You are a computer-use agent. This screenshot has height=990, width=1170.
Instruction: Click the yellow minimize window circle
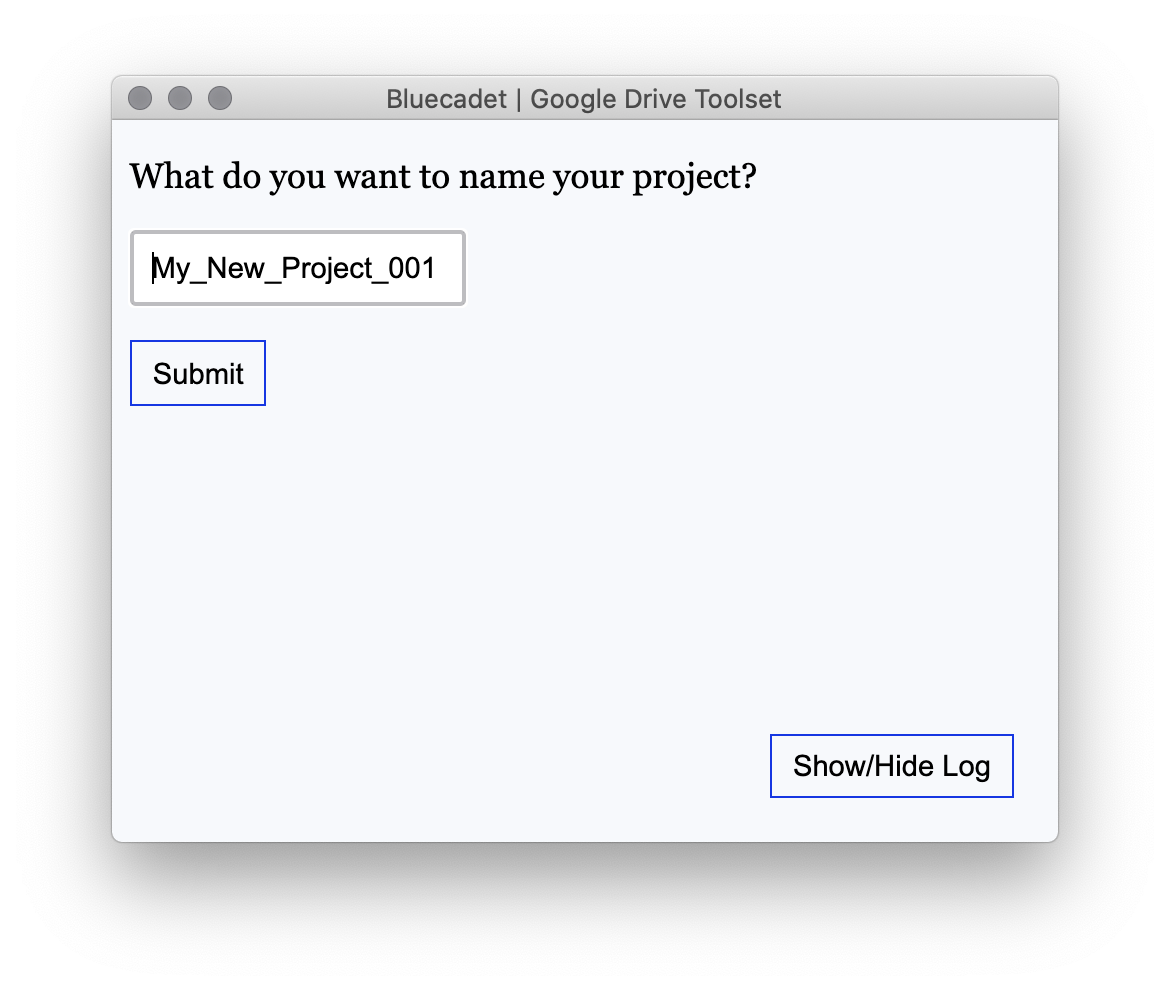click(x=179, y=98)
